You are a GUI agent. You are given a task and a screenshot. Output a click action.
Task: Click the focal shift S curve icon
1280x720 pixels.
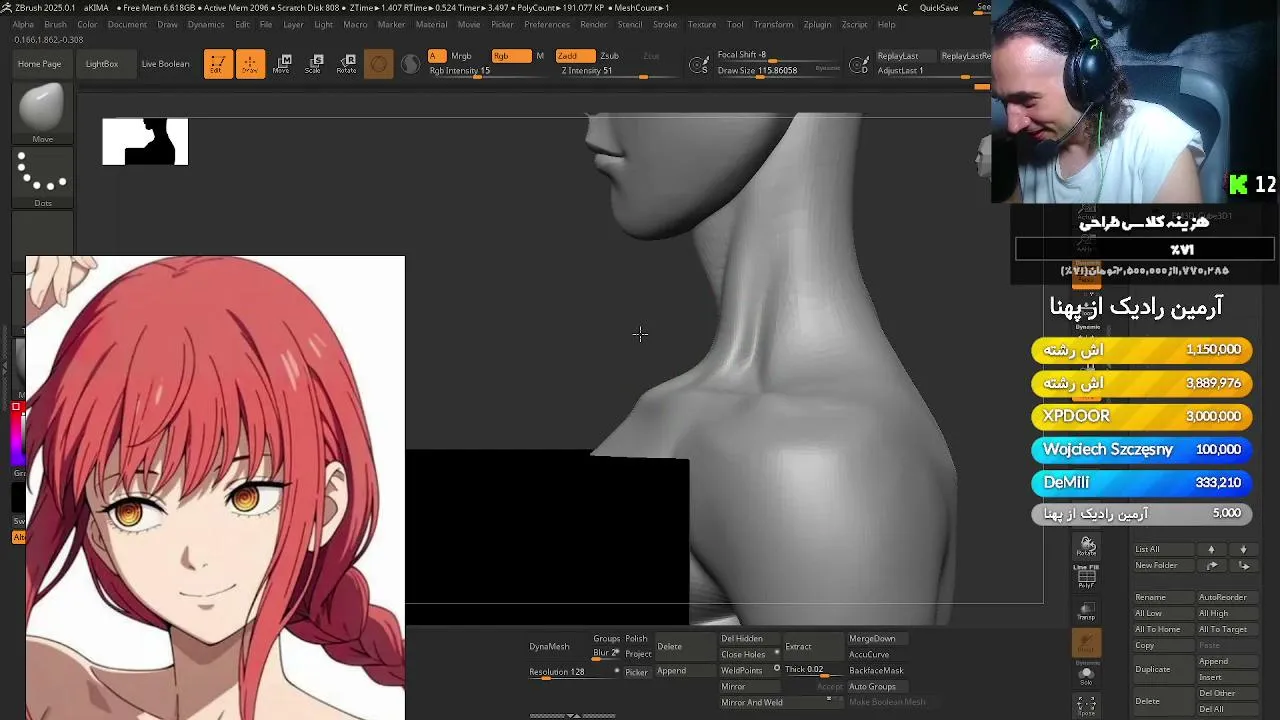pyautogui.click(x=700, y=65)
